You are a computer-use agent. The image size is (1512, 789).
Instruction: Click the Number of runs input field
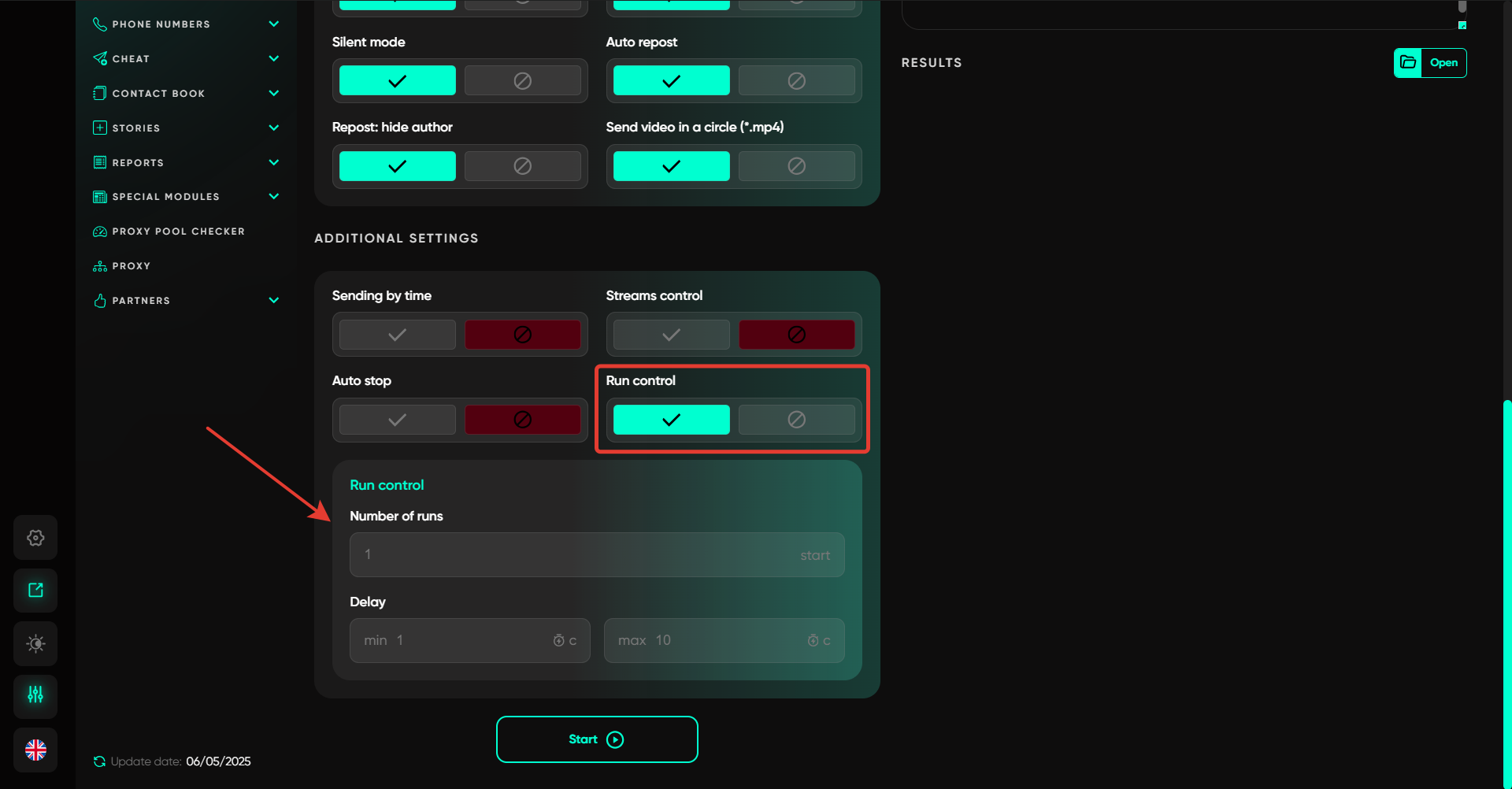click(583, 555)
